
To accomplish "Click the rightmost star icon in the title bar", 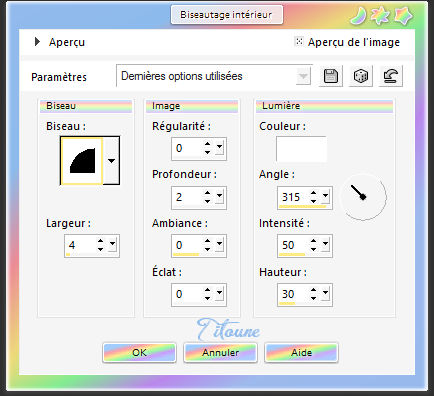I will pos(403,16).
